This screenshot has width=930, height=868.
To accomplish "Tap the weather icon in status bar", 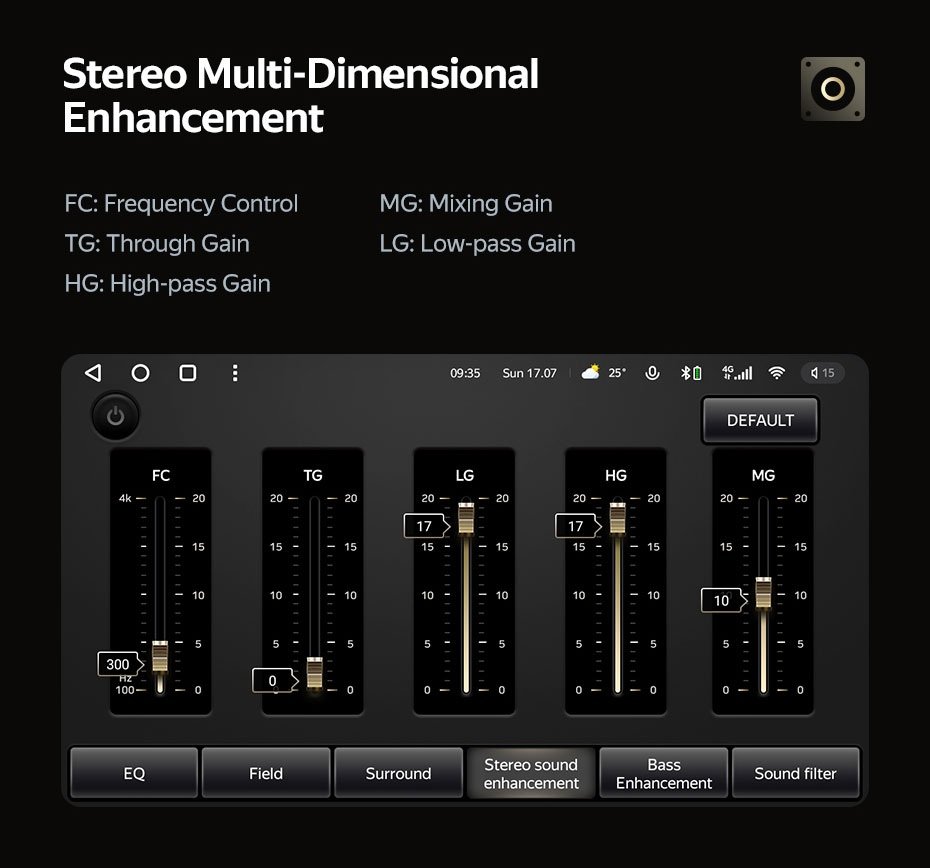I will pos(591,373).
